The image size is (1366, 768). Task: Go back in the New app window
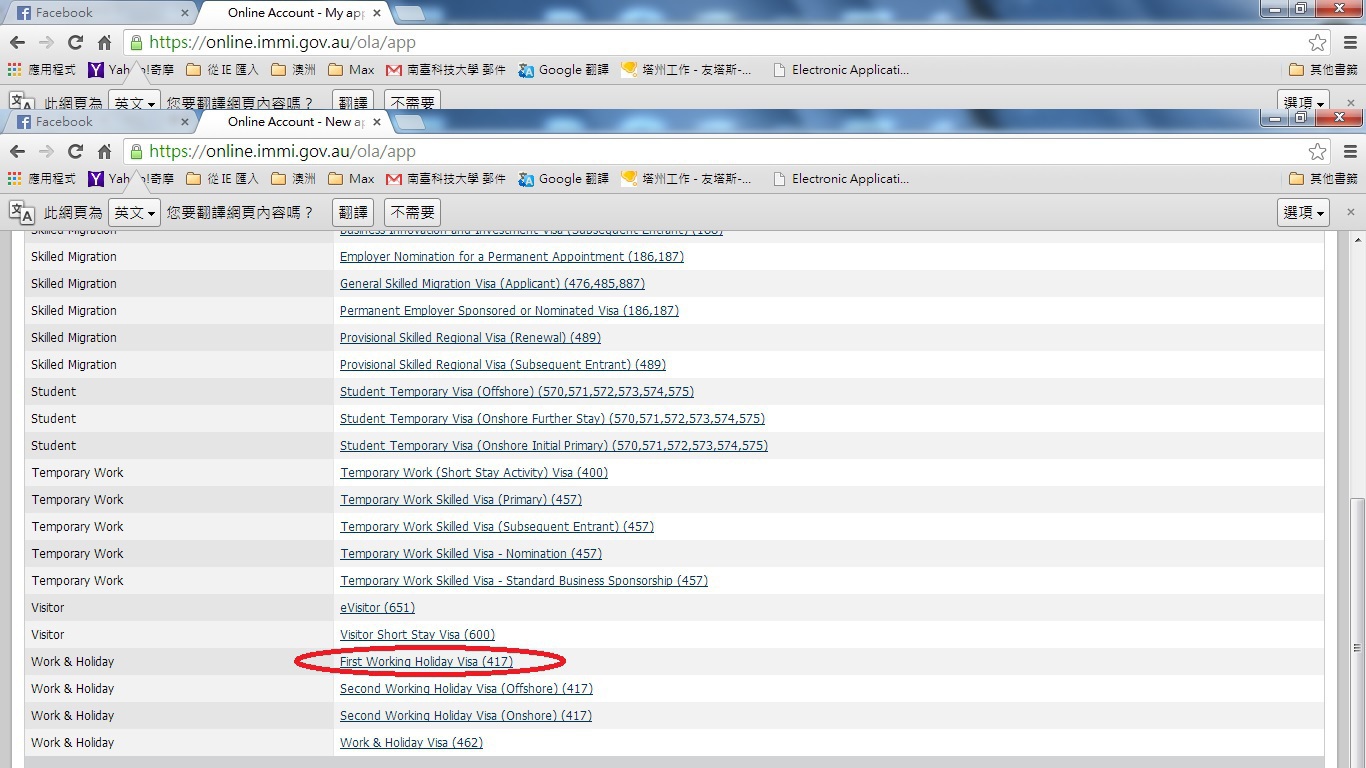pyautogui.click(x=17, y=152)
